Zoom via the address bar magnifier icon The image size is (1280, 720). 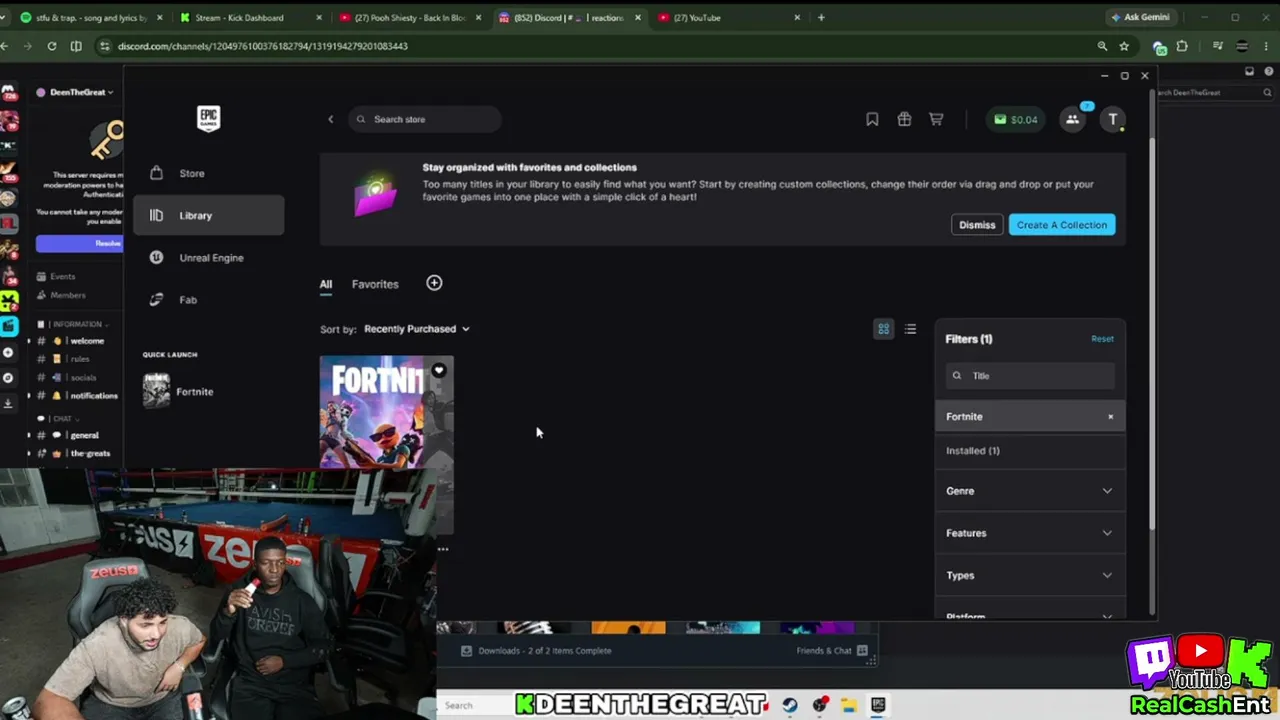pos(1102,46)
